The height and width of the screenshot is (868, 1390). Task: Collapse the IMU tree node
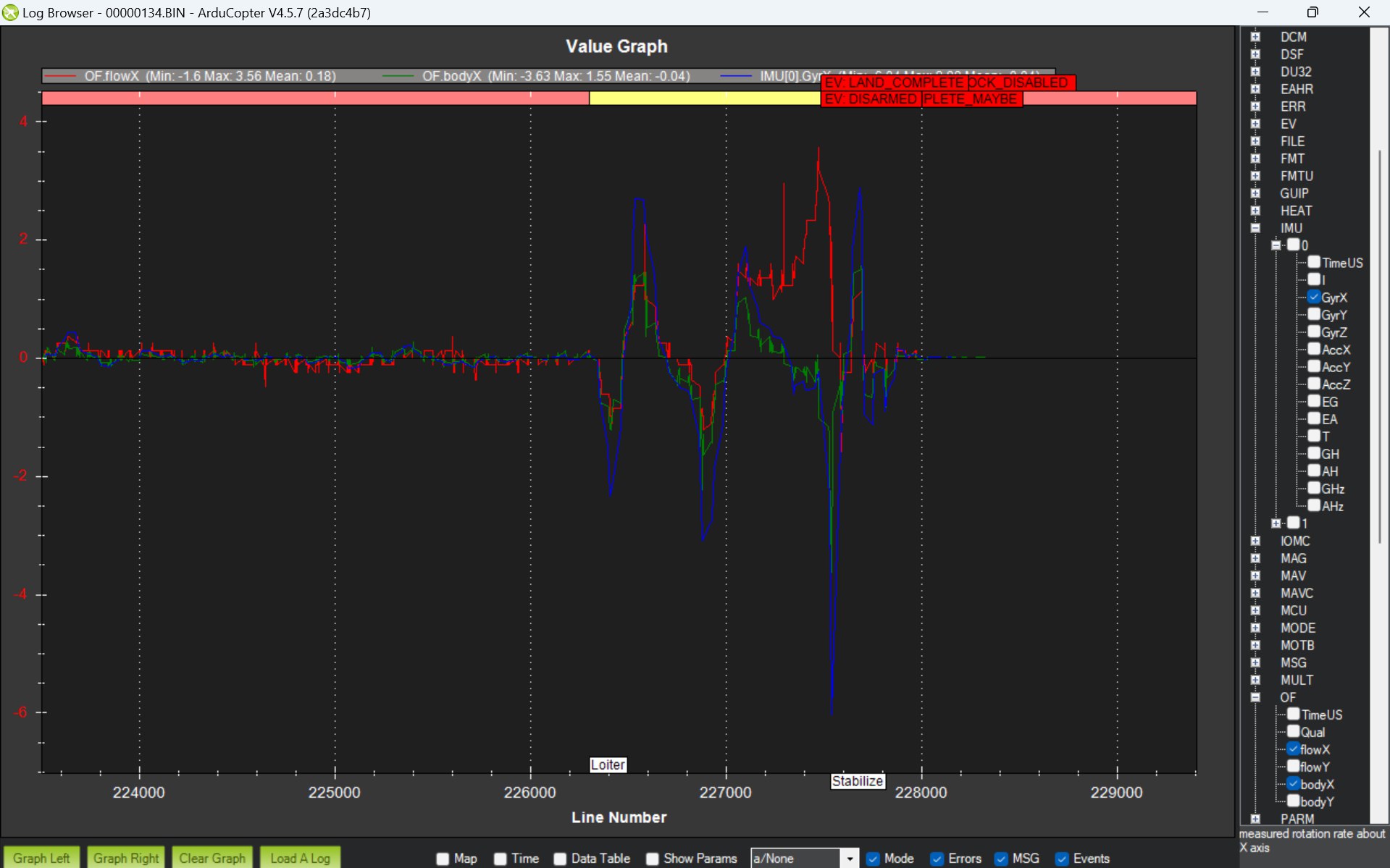1255,228
